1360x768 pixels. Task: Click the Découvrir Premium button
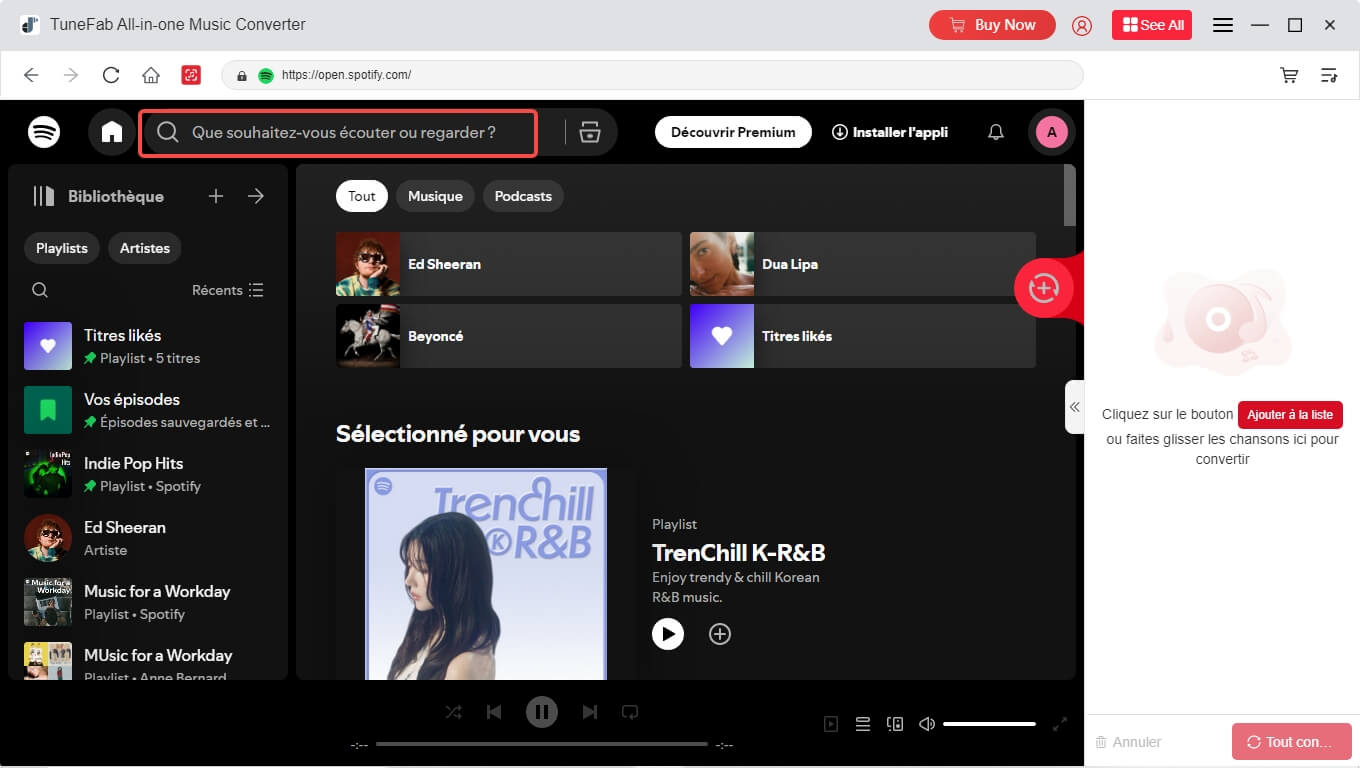point(733,131)
